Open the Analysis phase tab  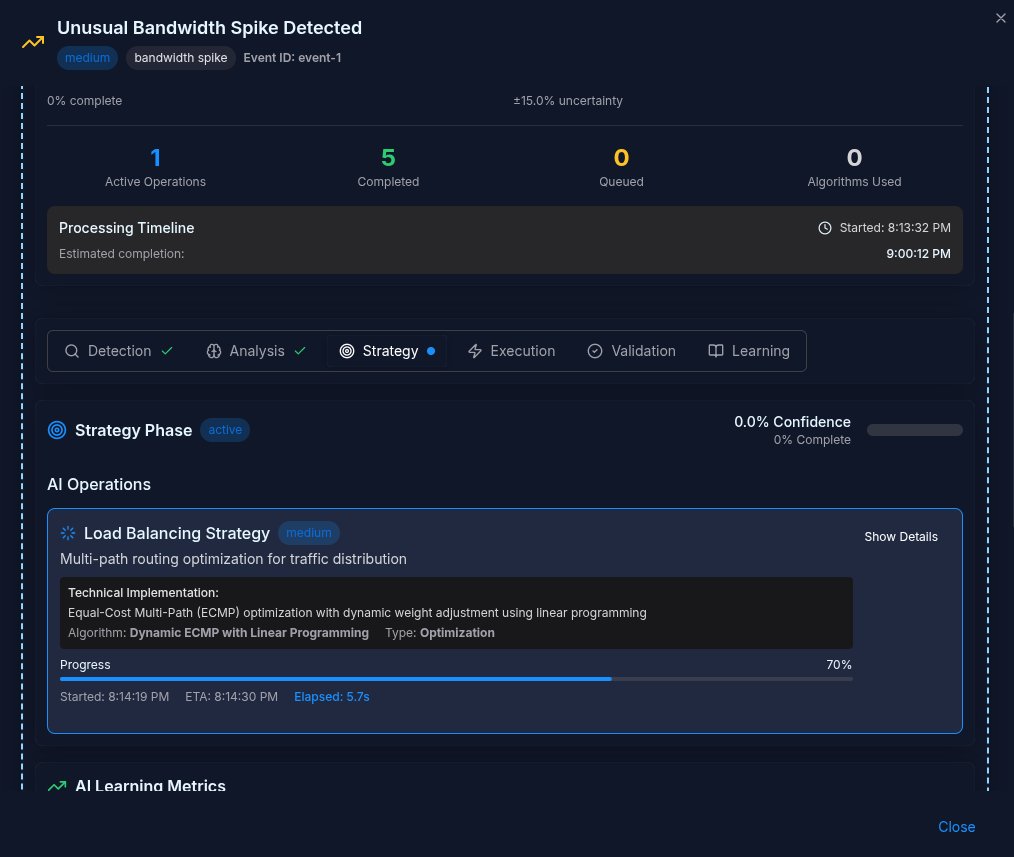pos(256,351)
